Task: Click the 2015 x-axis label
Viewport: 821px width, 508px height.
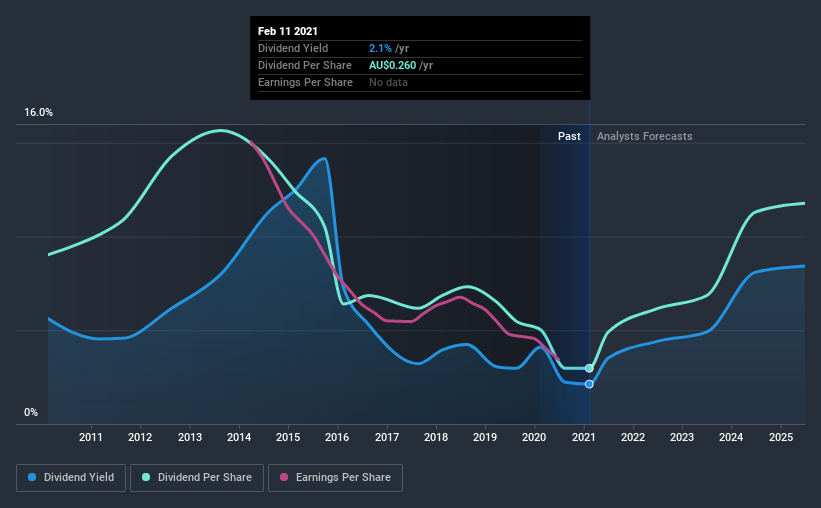Action: click(x=288, y=437)
